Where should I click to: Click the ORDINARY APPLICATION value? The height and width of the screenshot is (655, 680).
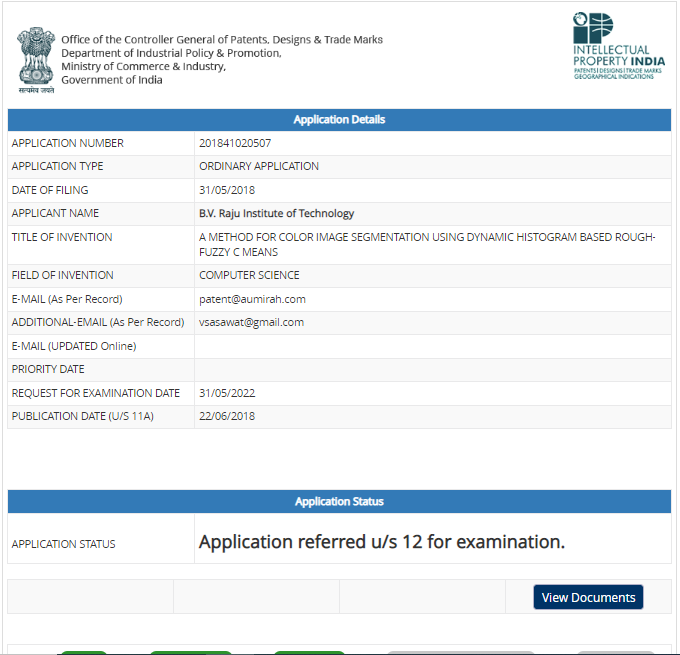point(259,166)
